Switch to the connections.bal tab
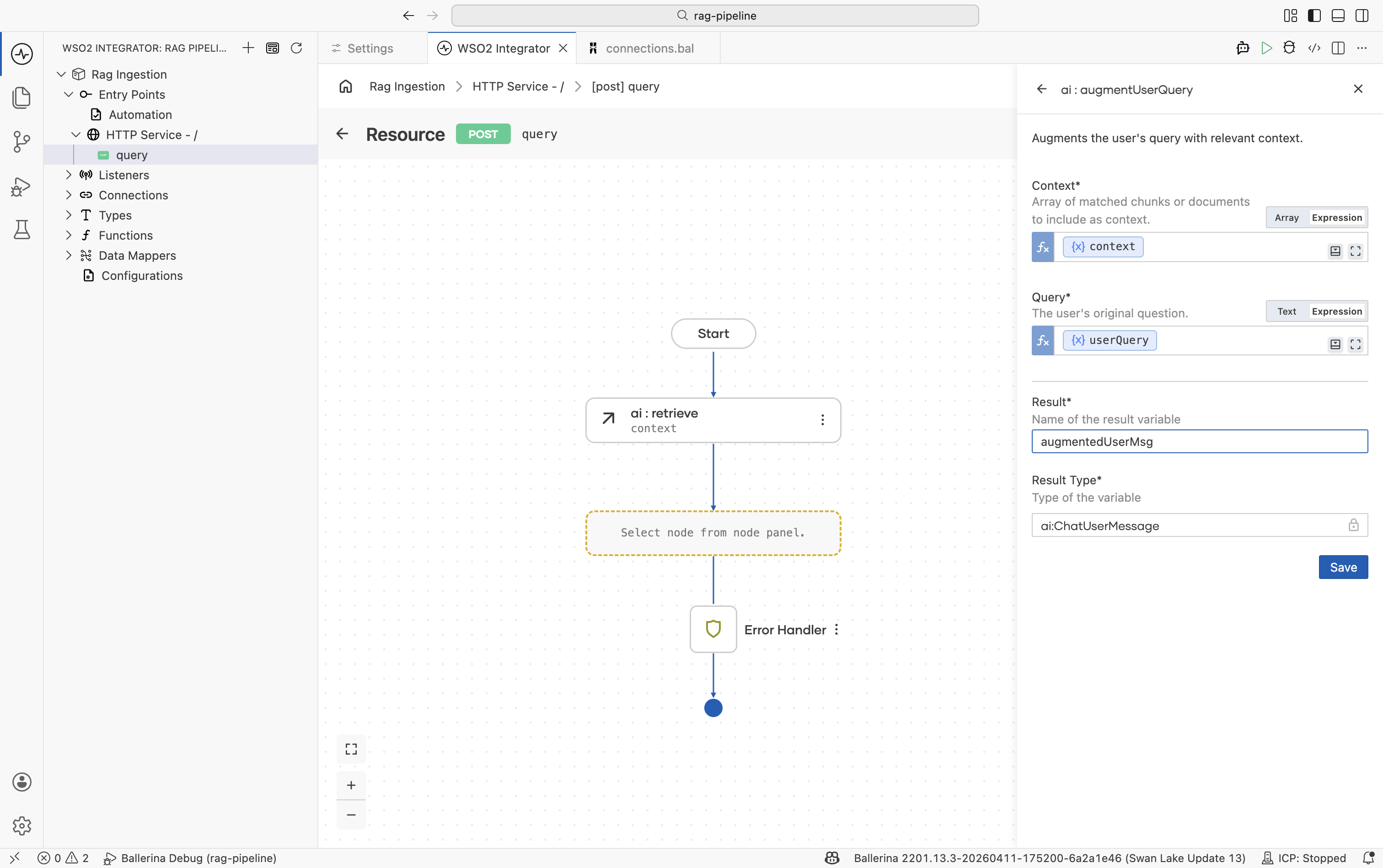1383x868 pixels. tap(649, 48)
